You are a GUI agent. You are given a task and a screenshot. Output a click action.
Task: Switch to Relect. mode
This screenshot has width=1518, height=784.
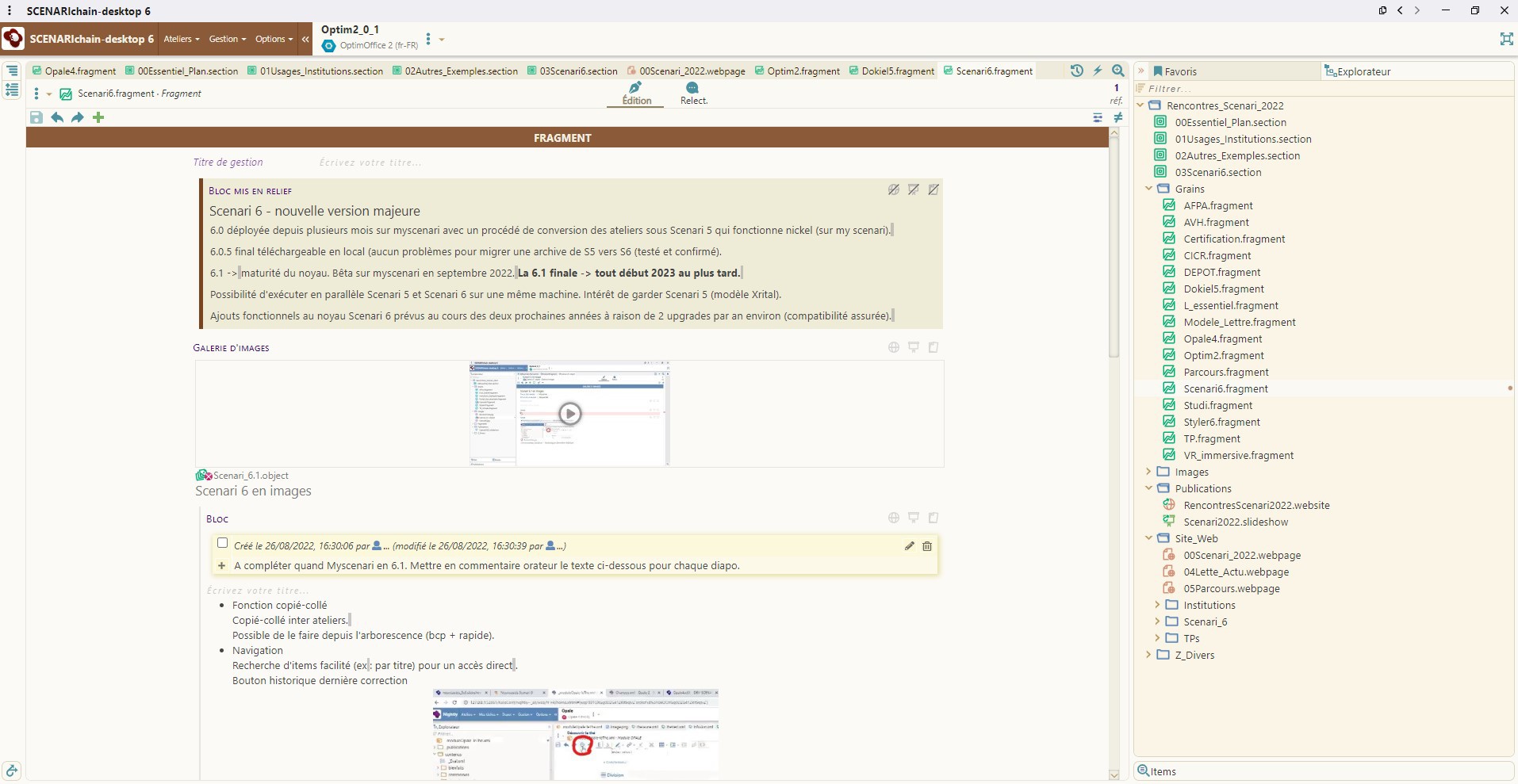[693, 93]
